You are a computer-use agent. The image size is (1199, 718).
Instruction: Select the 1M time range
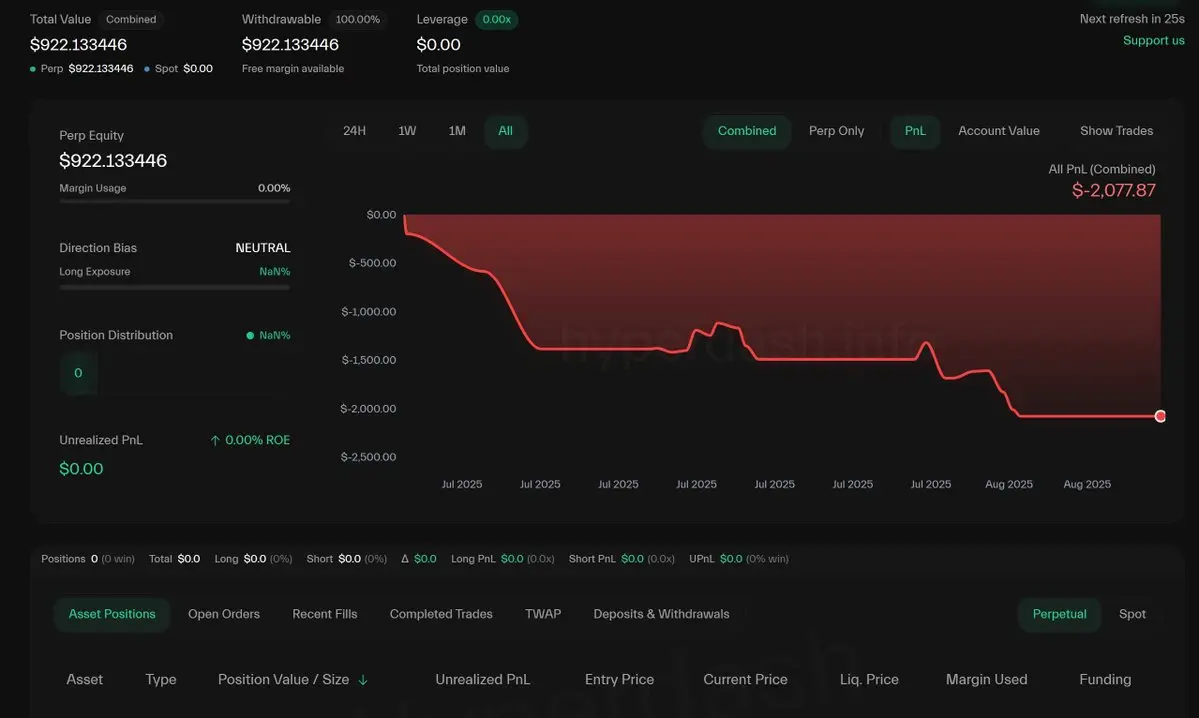pyautogui.click(x=457, y=131)
